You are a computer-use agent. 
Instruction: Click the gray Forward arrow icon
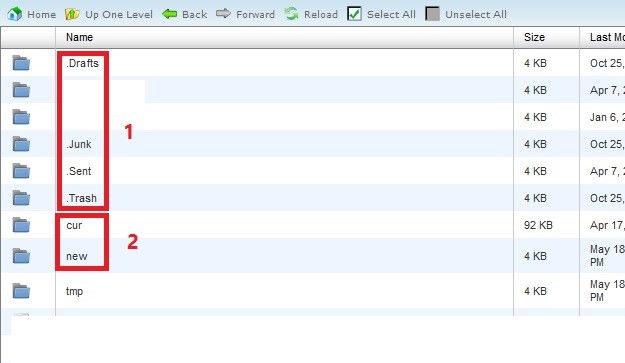click(223, 14)
